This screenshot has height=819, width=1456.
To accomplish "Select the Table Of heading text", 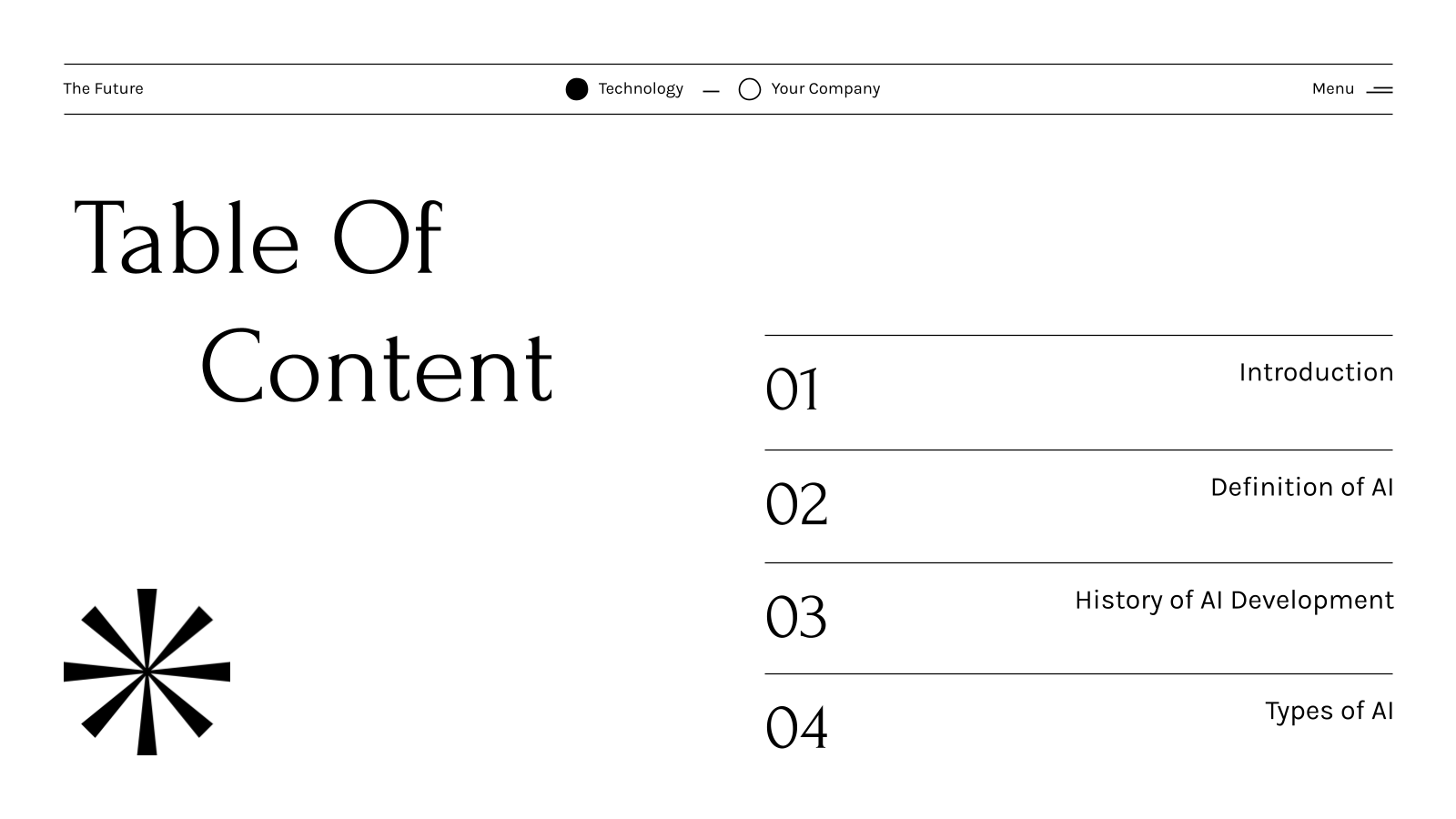I will 258,238.
